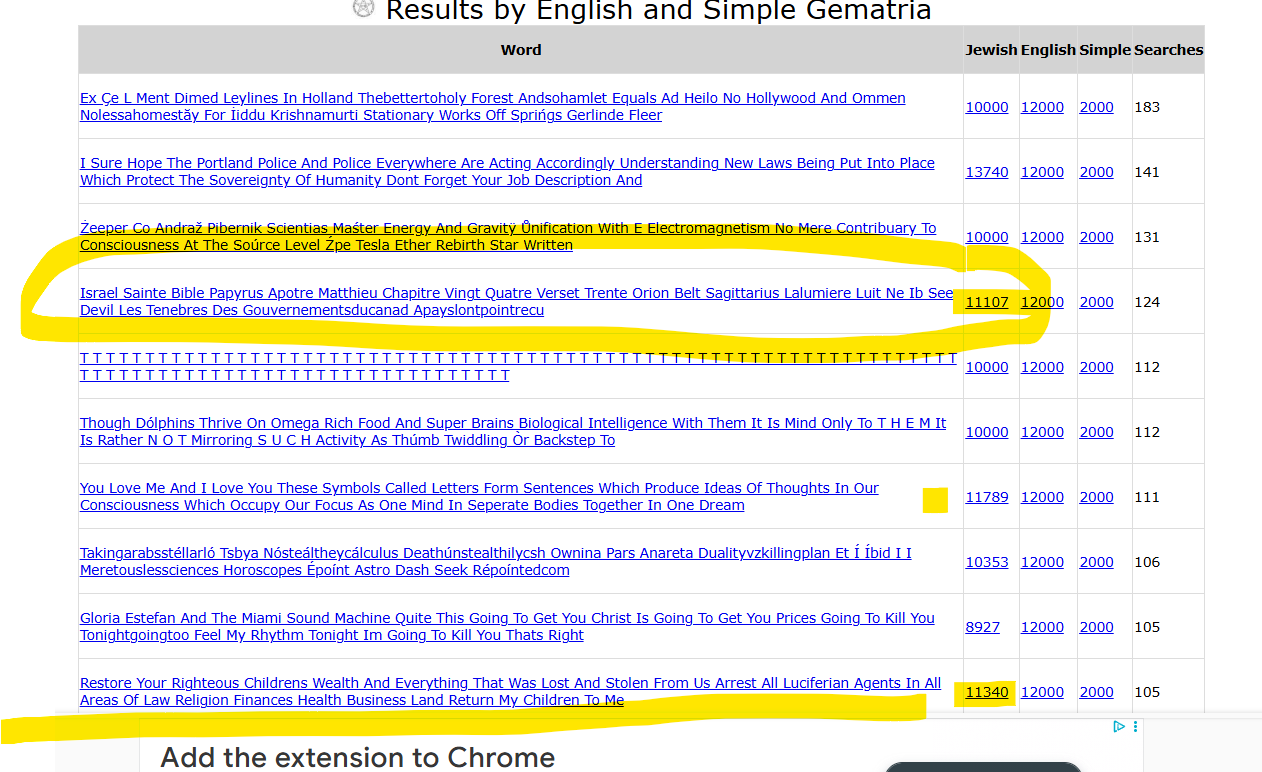The width and height of the screenshot is (1262, 772).
Task: Click Jewish value 13740
Action: point(987,172)
